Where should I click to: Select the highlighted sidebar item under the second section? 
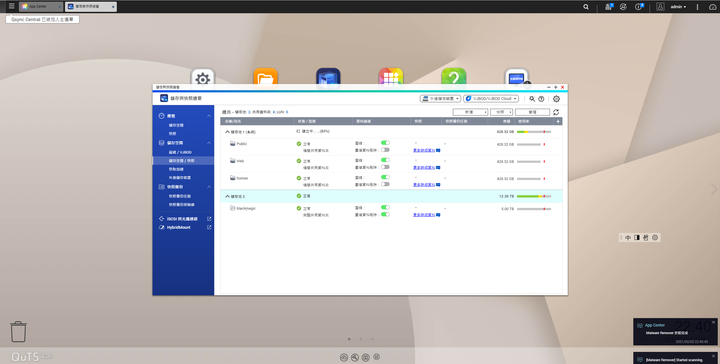pyautogui.click(x=183, y=161)
